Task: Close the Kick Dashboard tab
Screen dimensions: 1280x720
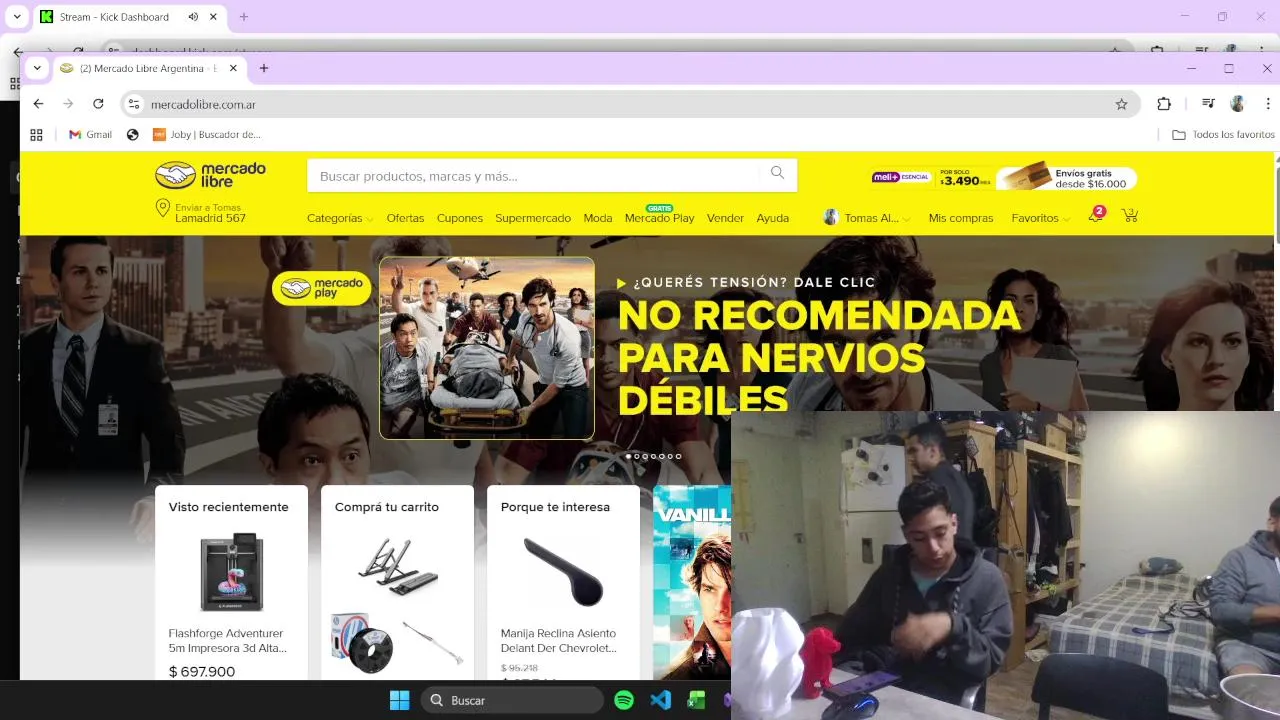Action: pyautogui.click(x=213, y=17)
